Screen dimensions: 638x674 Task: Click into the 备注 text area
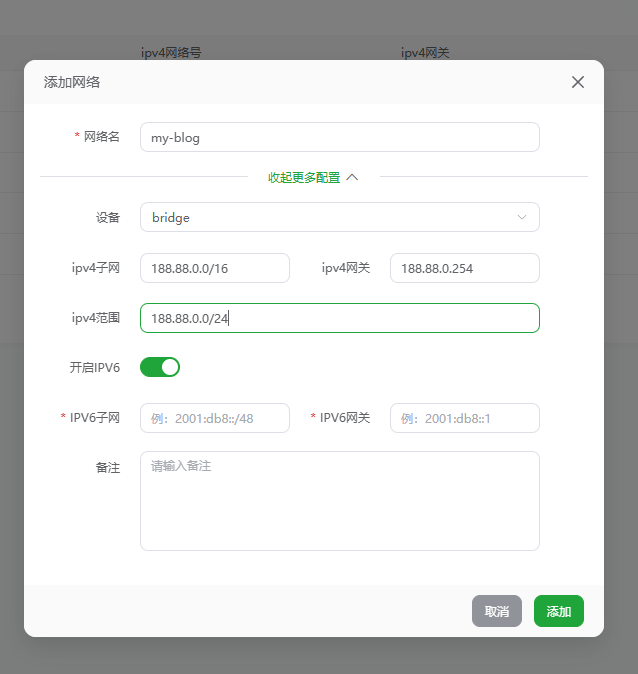[x=339, y=500]
